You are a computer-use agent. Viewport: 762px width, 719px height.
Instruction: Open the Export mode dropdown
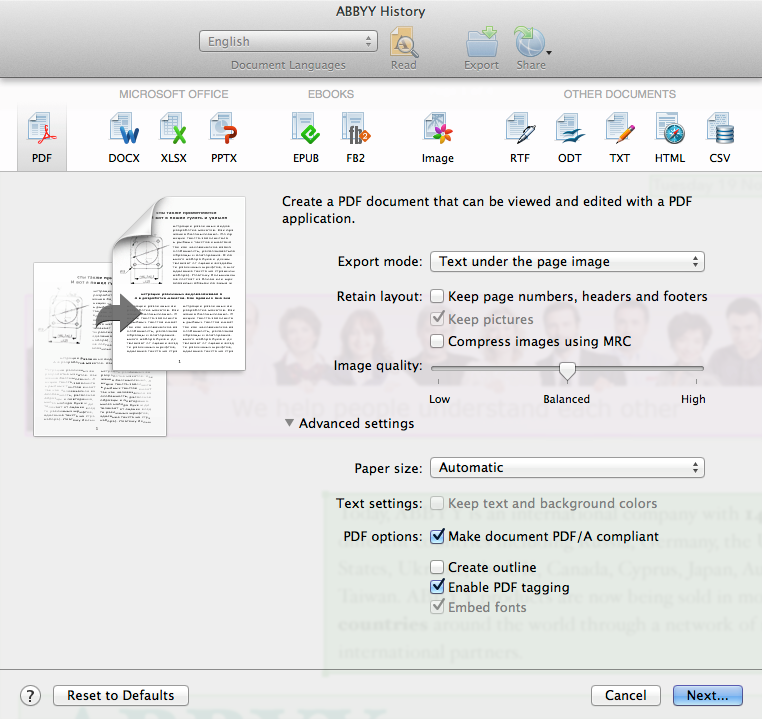click(x=567, y=262)
